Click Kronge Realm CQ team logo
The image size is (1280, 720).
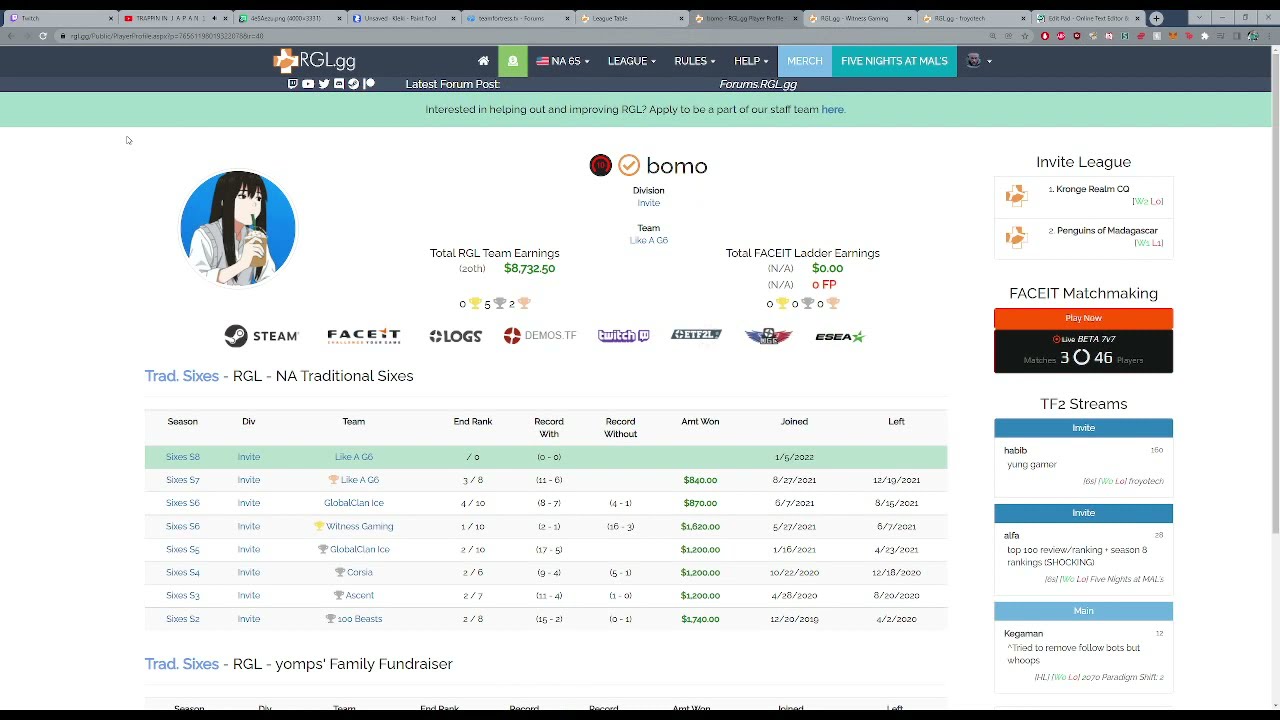pos(1016,195)
